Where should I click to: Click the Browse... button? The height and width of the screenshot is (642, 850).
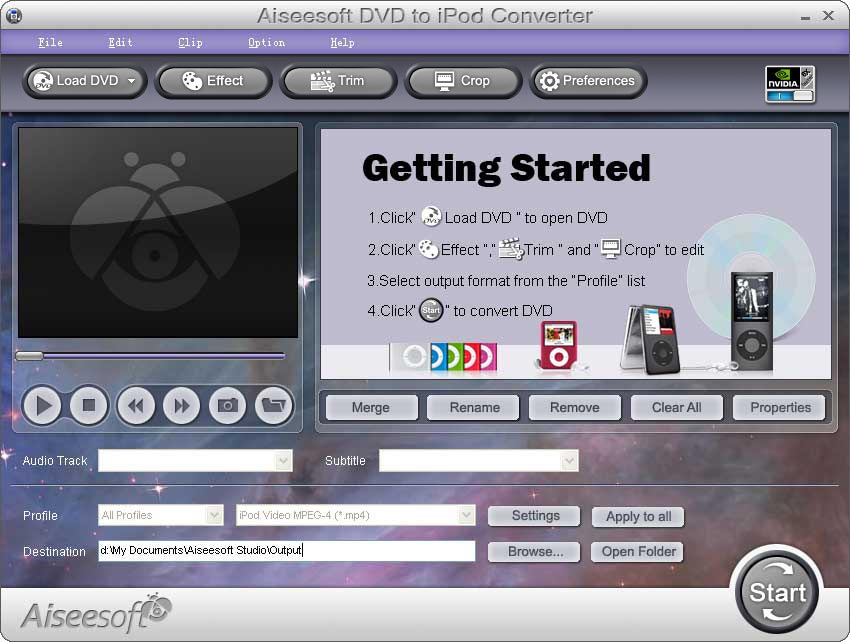[x=535, y=551]
